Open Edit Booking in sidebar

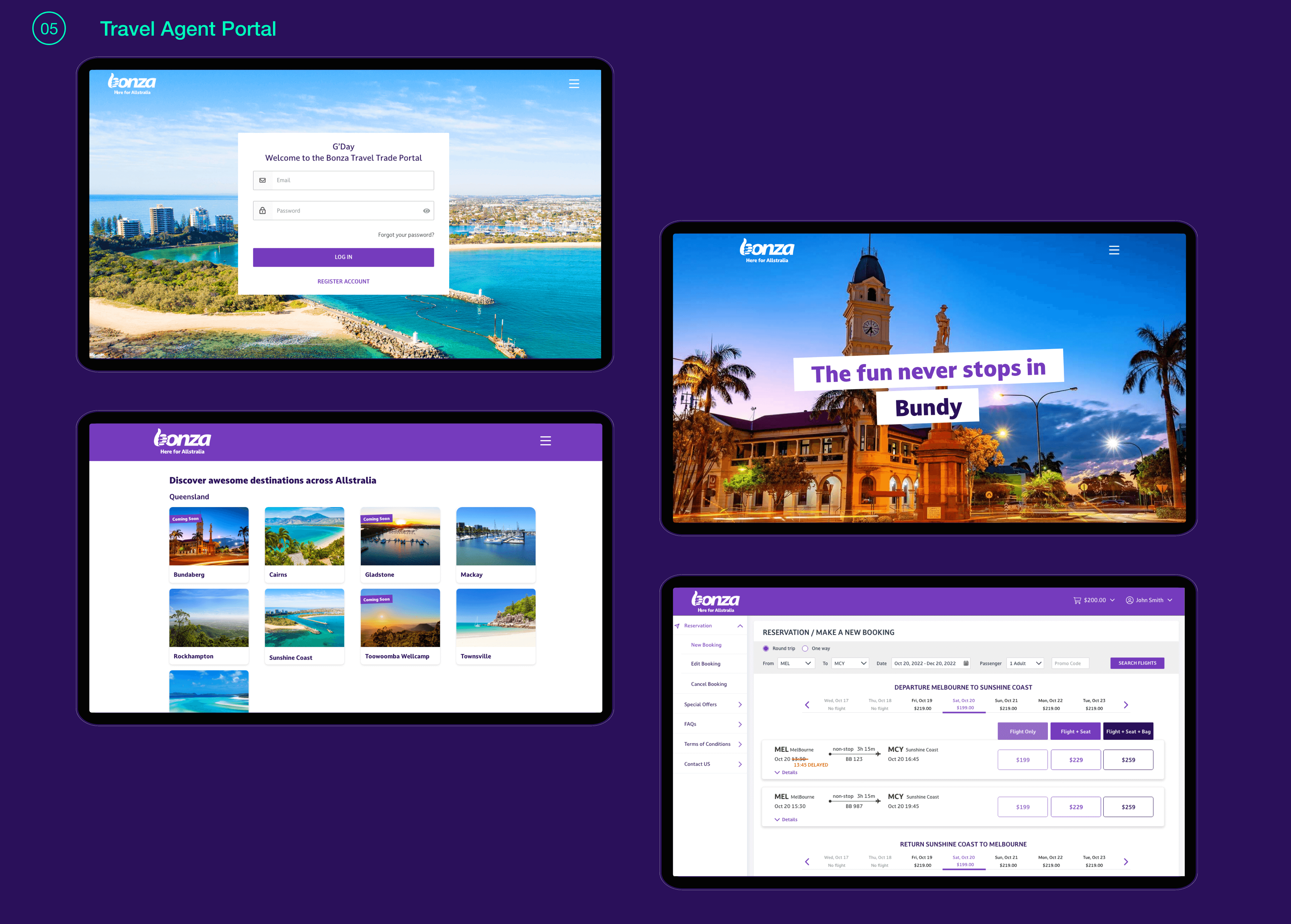(x=705, y=664)
